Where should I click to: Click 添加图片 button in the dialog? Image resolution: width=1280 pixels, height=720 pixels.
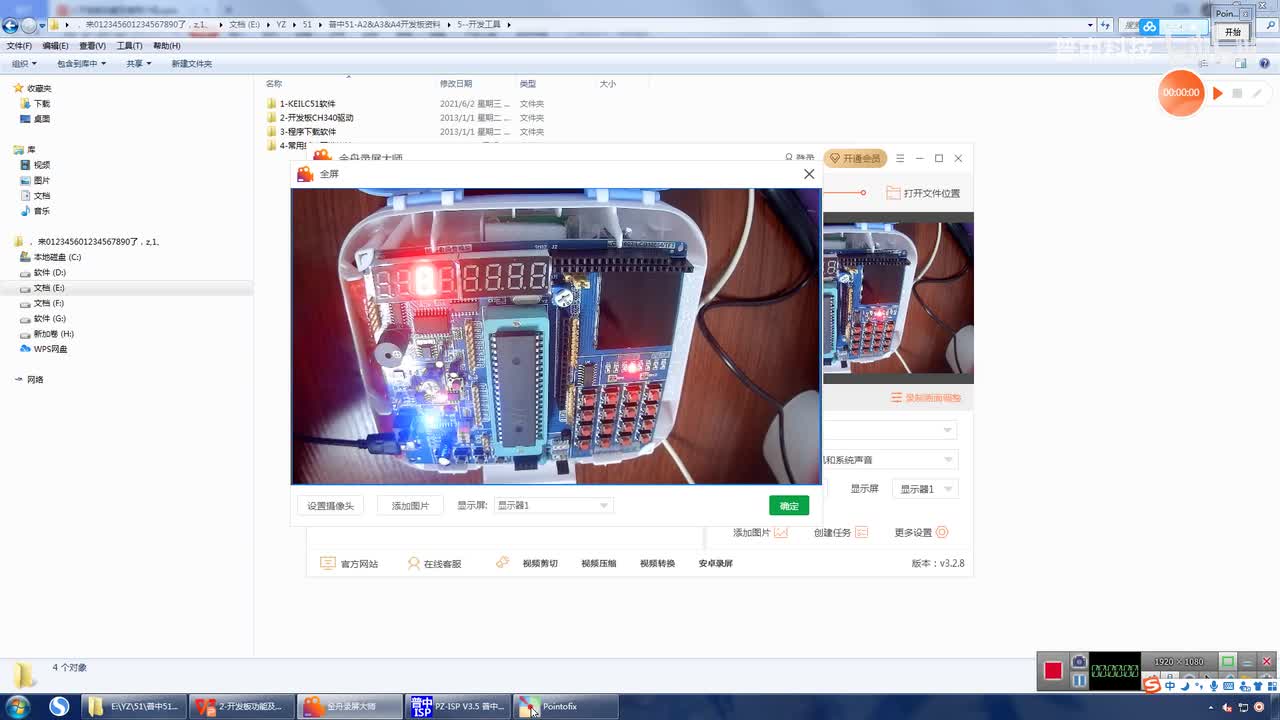(410, 506)
